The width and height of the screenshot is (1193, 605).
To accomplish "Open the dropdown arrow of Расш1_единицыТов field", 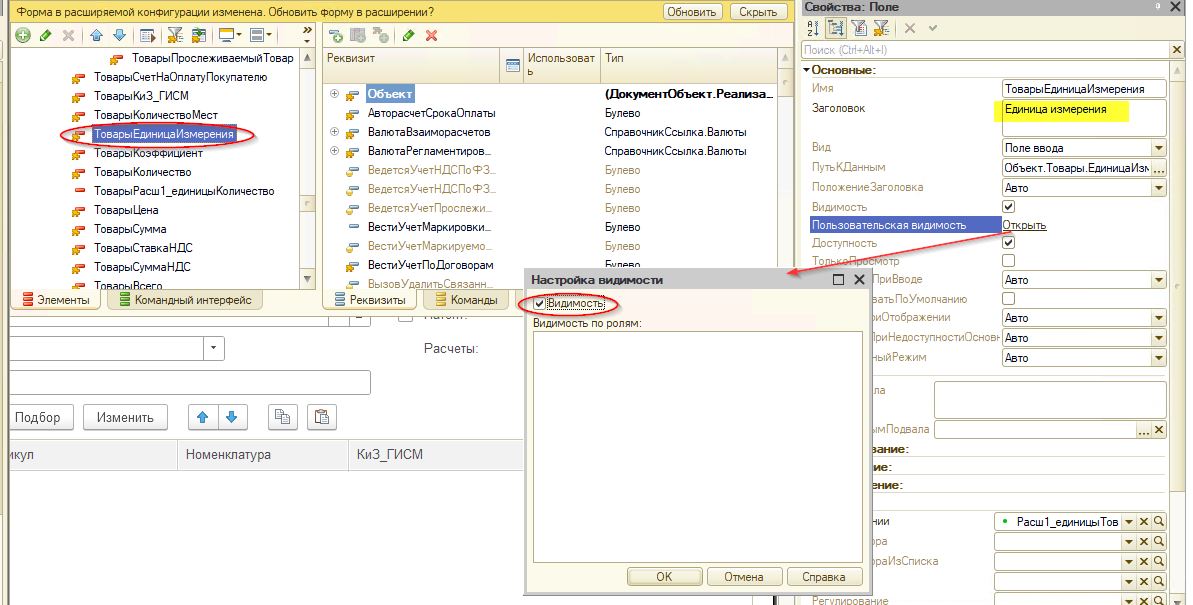I will (1129, 521).
